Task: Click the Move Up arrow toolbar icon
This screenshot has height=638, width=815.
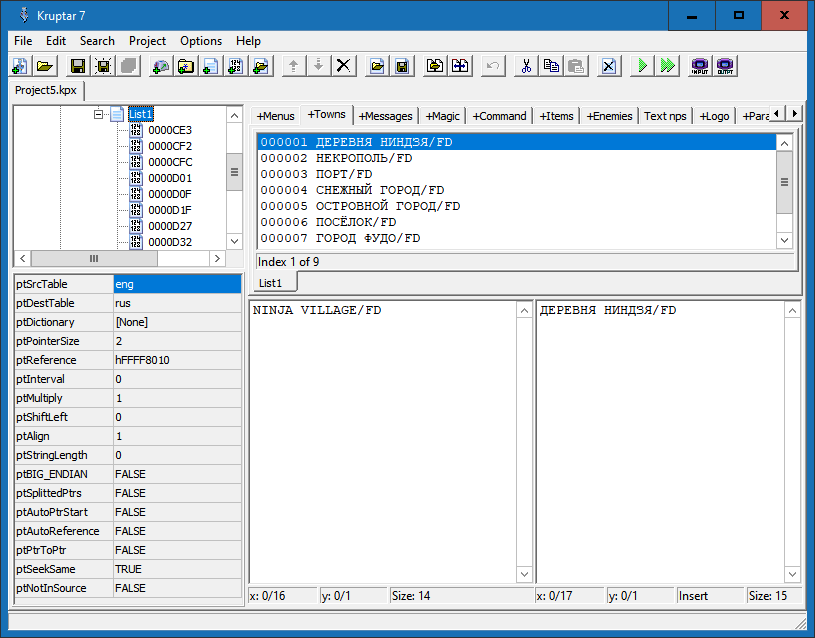Action: point(294,66)
